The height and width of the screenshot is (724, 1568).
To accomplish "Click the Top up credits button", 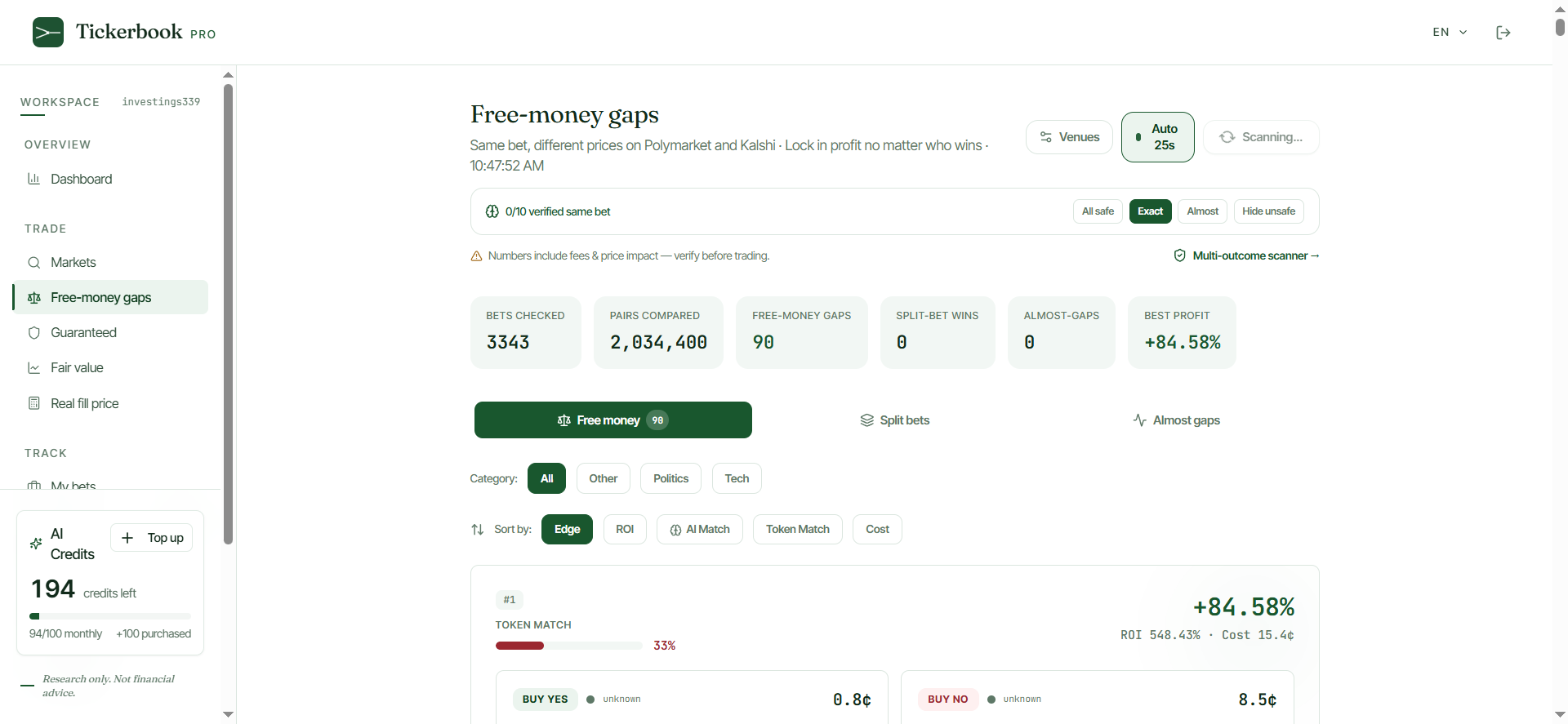I will (x=152, y=538).
